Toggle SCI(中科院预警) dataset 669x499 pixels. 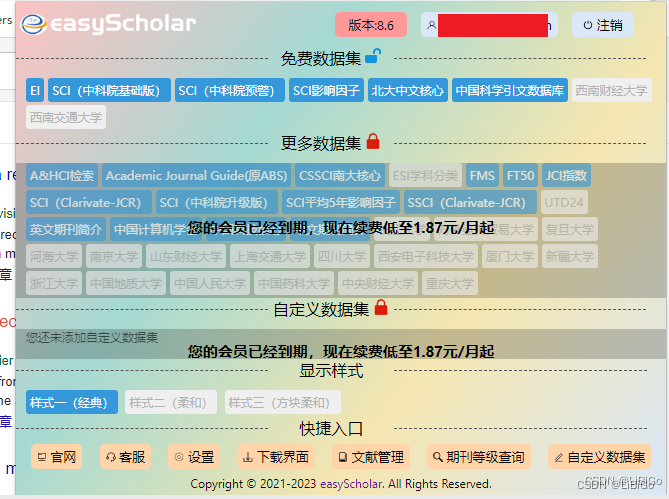pyautogui.click(x=230, y=90)
